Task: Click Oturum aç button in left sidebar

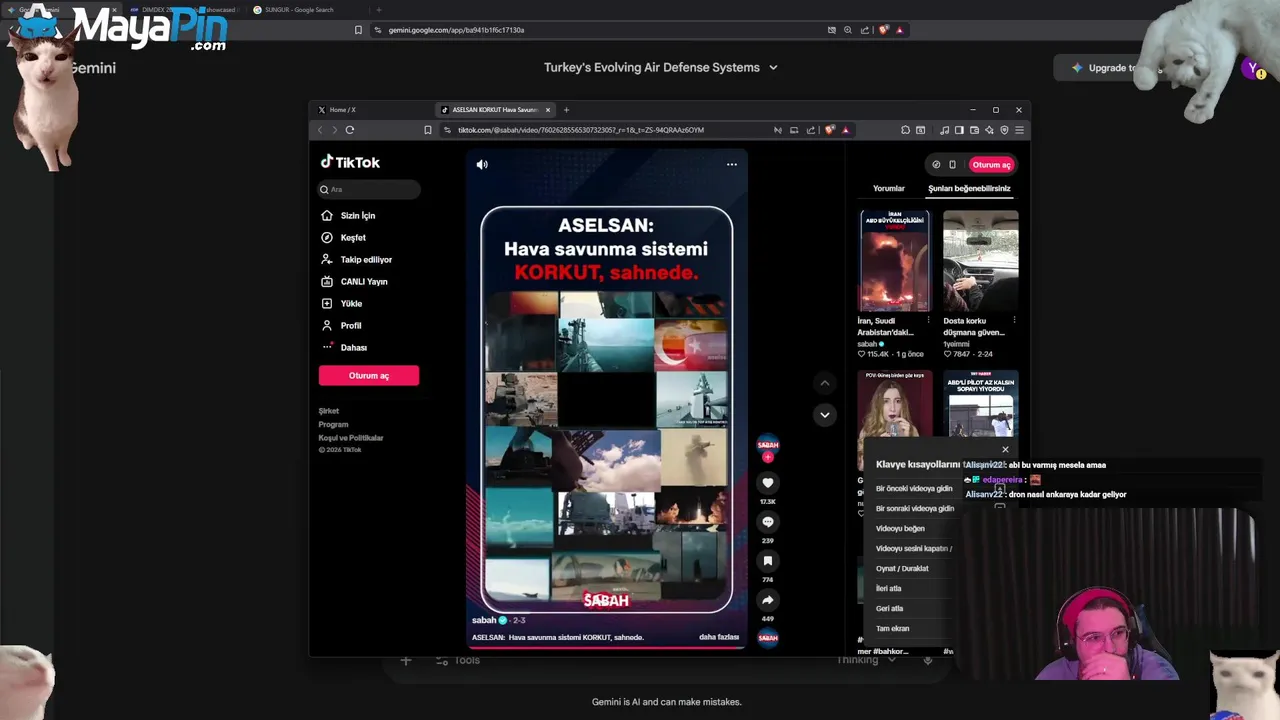Action: click(369, 376)
